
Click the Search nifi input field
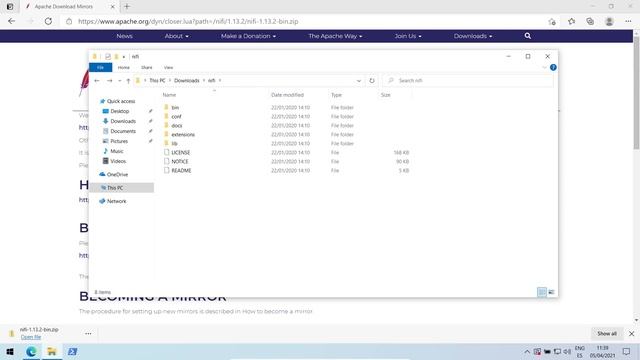(468, 81)
